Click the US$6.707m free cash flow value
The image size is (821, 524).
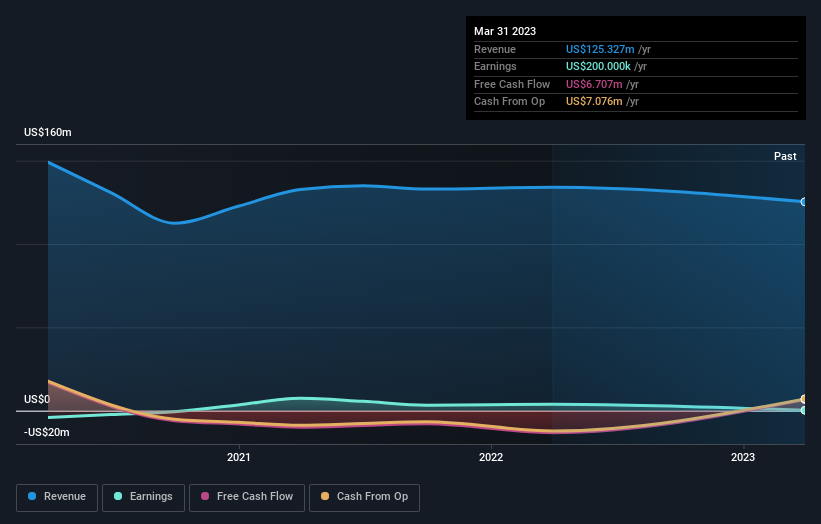594,84
